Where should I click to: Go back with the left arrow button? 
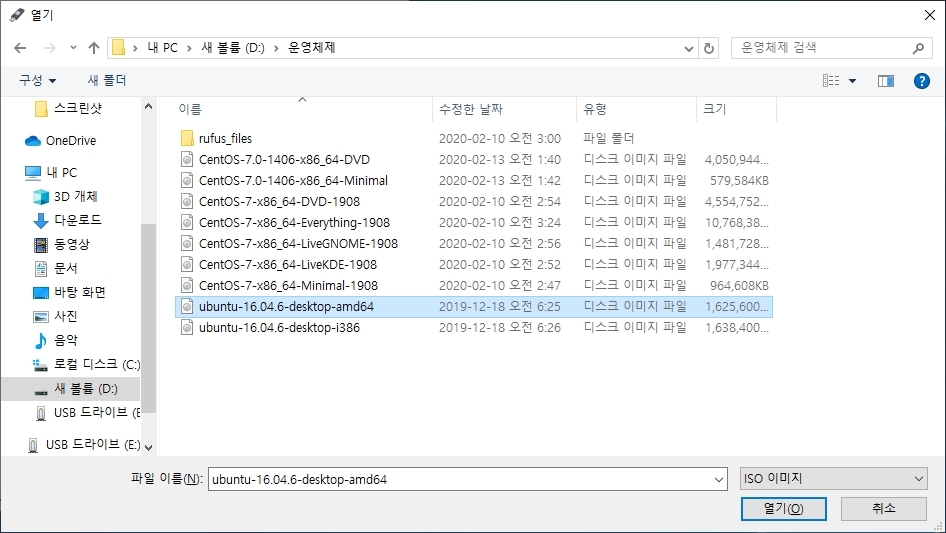pyautogui.click(x=20, y=48)
